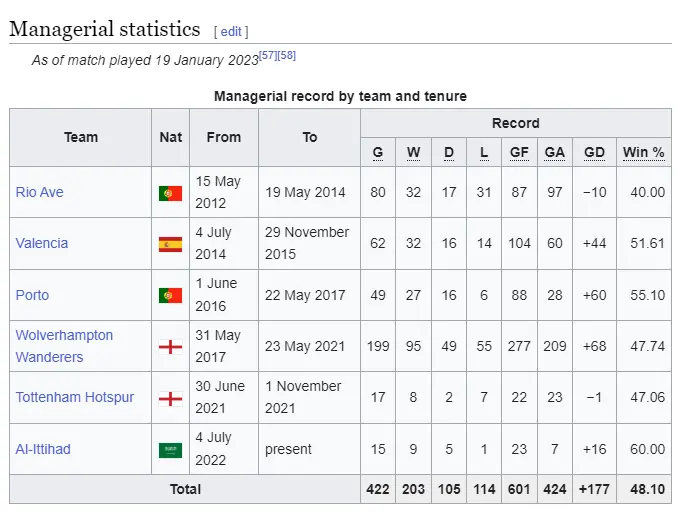Click Saudi Arabia flag in Al-Ittihad row

point(170,450)
